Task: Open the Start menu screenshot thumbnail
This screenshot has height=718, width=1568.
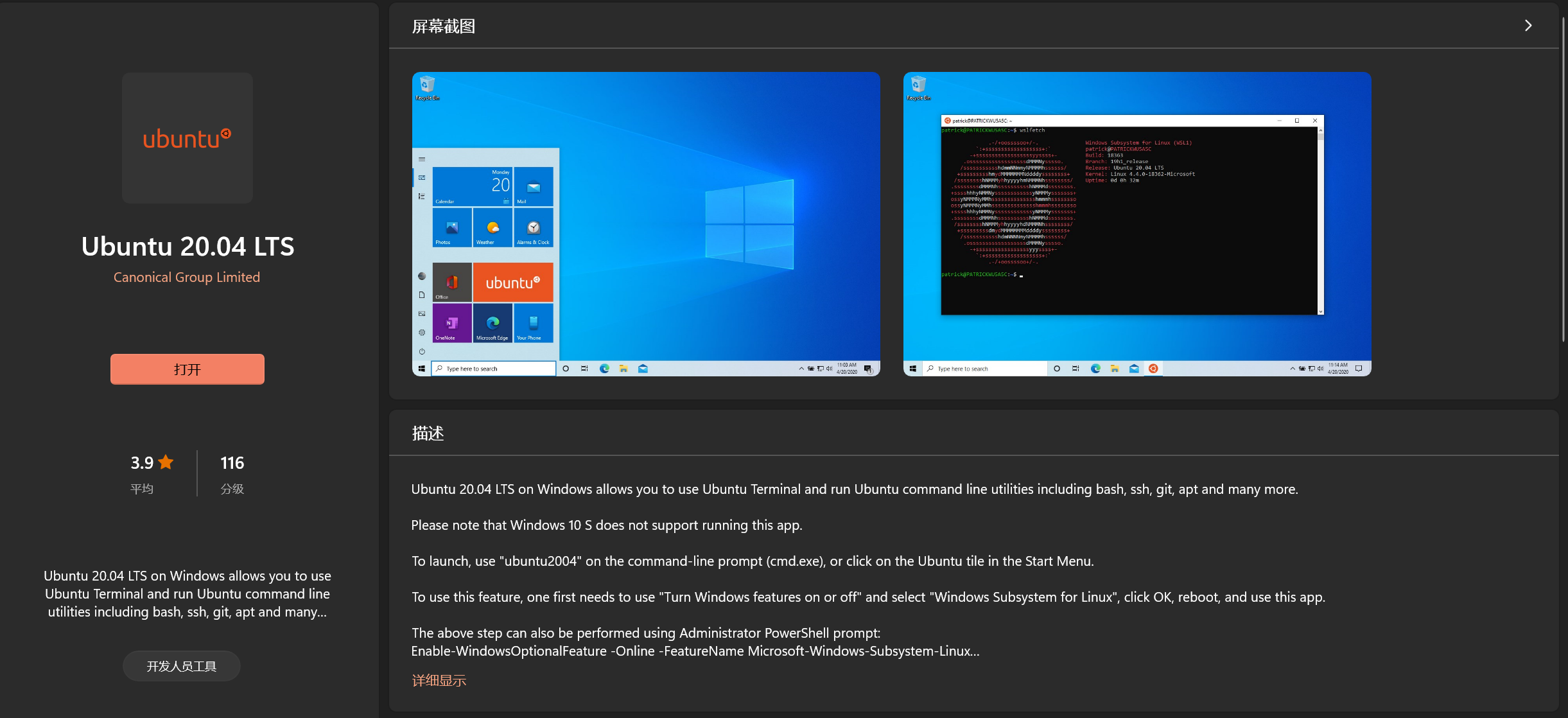Action: (646, 223)
